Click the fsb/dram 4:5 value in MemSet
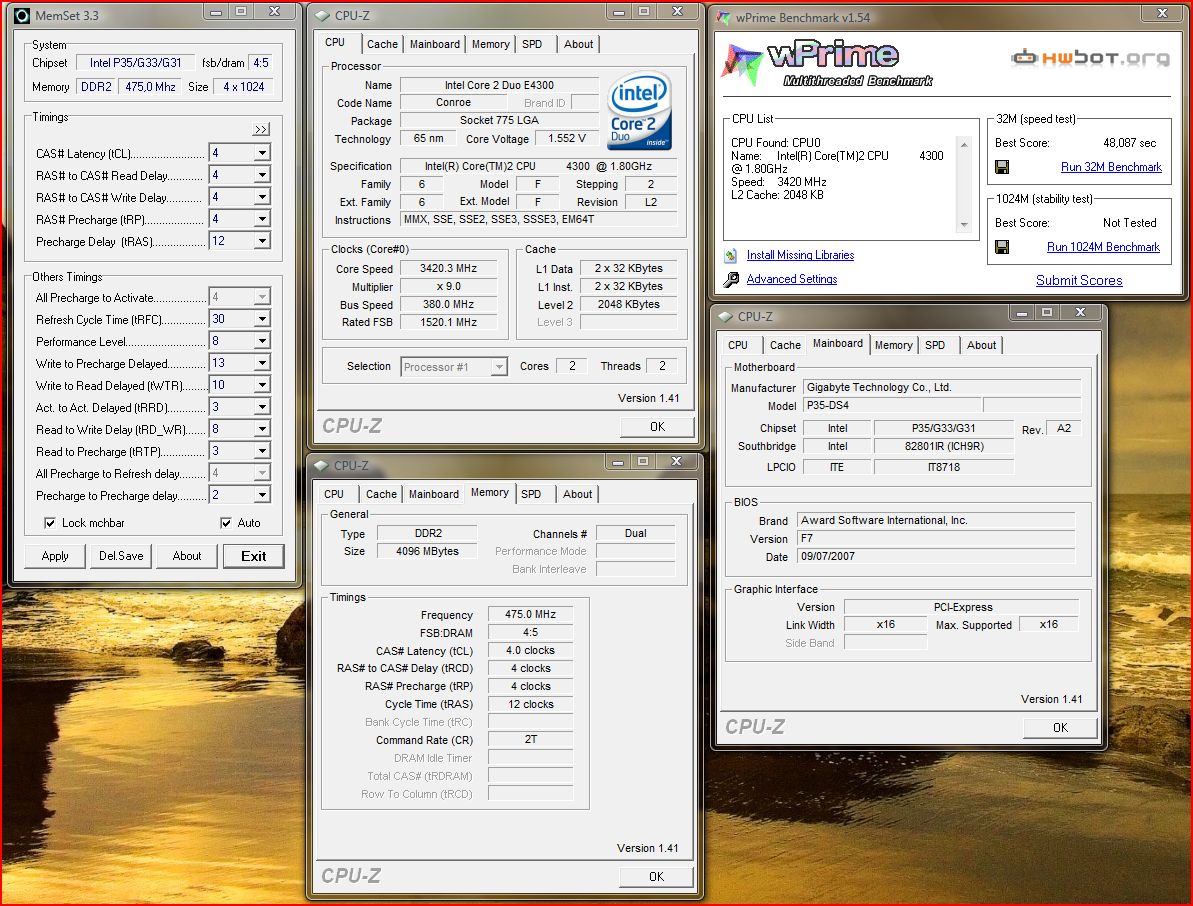The height and width of the screenshot is (906, 1193). pos(261,63)
